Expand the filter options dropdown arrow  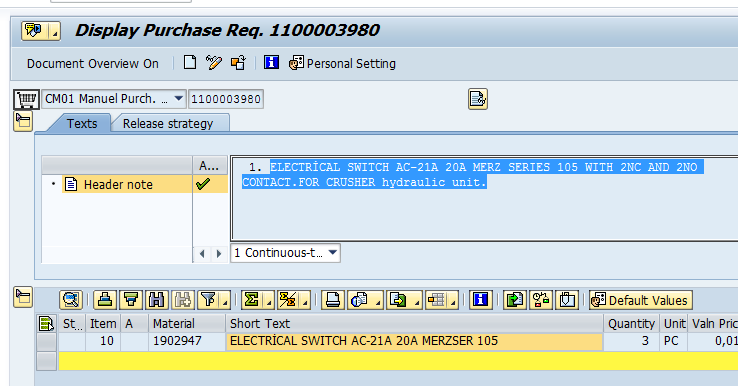point(225,300)
